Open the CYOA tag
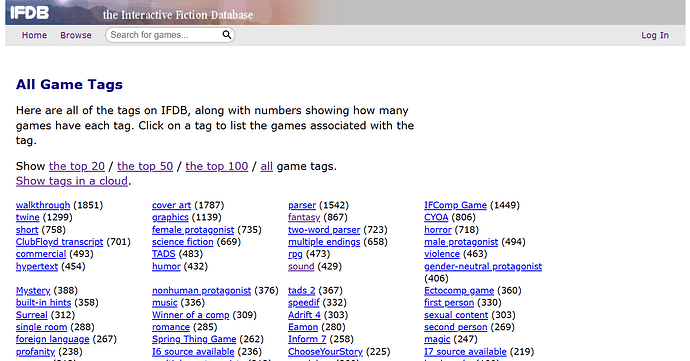This screenshot has width=690, height=361. (436, 217)
